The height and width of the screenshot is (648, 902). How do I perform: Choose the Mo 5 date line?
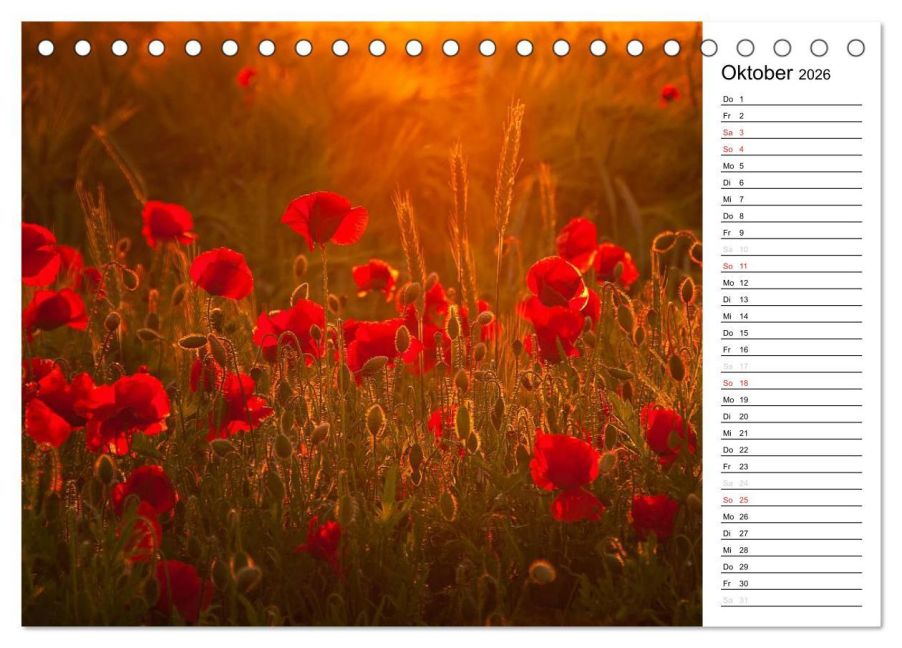click(x=792, y=166)
